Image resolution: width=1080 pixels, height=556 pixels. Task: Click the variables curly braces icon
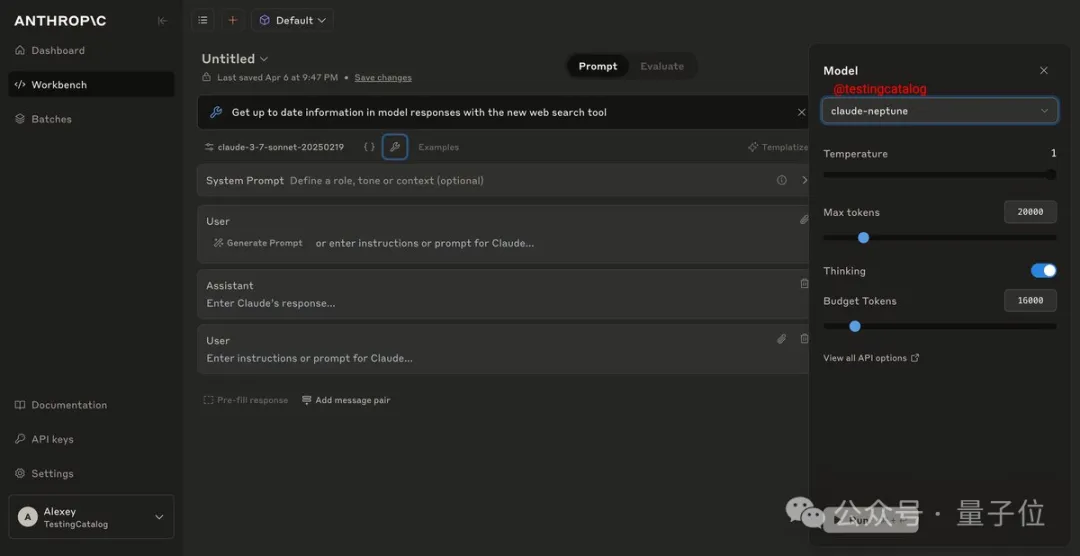click(x=369, y=147)
